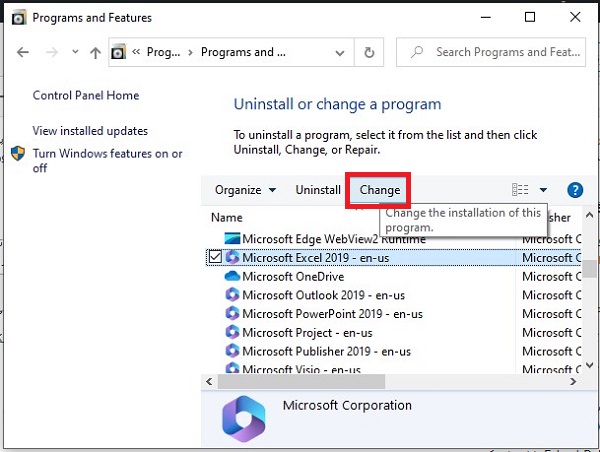Viewport: 600px width, 452px height.
Task: Open Turn Windows features on or off
Action: tap(108, 161)
